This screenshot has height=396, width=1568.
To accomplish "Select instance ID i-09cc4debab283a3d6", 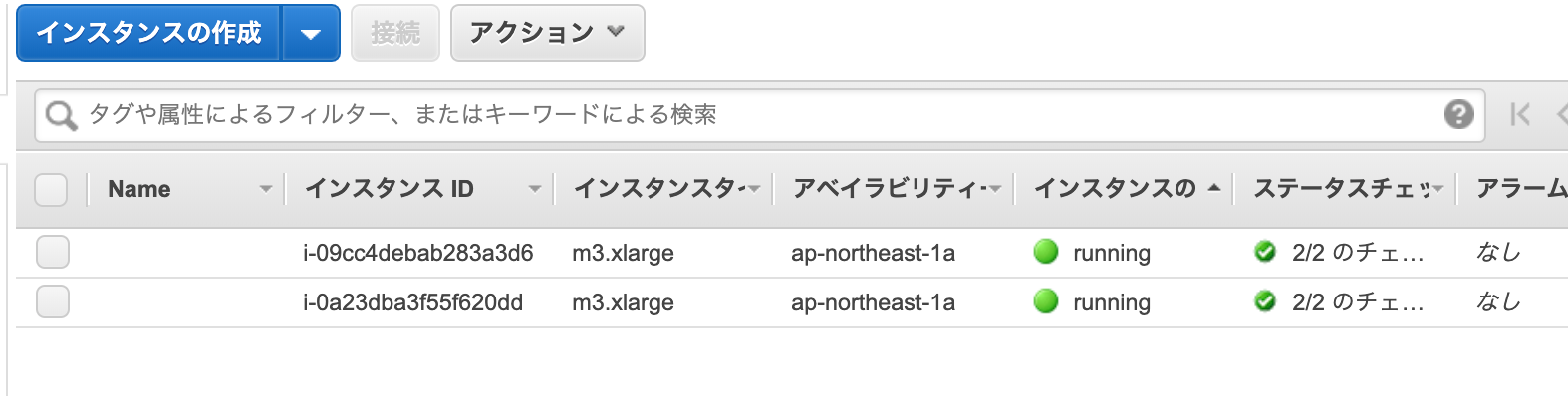I will [418, 253].
